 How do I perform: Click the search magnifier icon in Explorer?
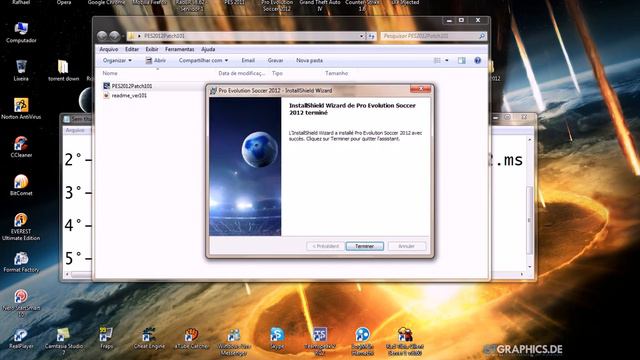click(x=482, y=36)
